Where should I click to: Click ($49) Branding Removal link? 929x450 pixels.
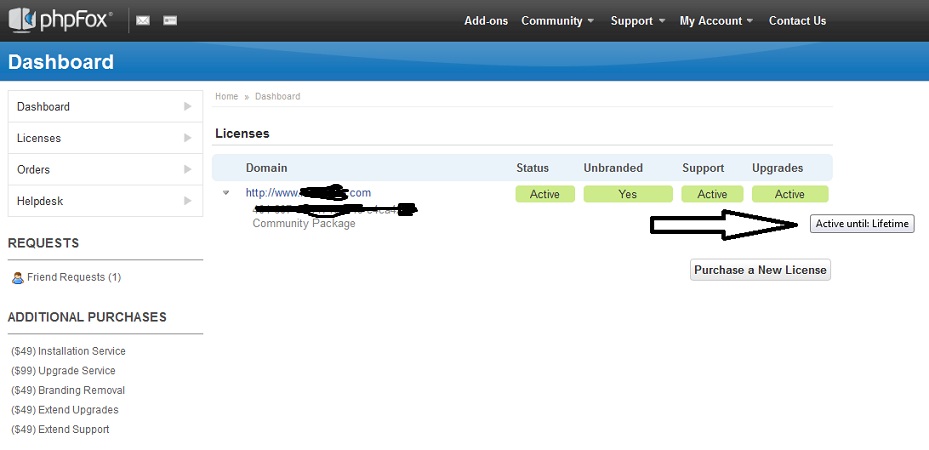68,390
